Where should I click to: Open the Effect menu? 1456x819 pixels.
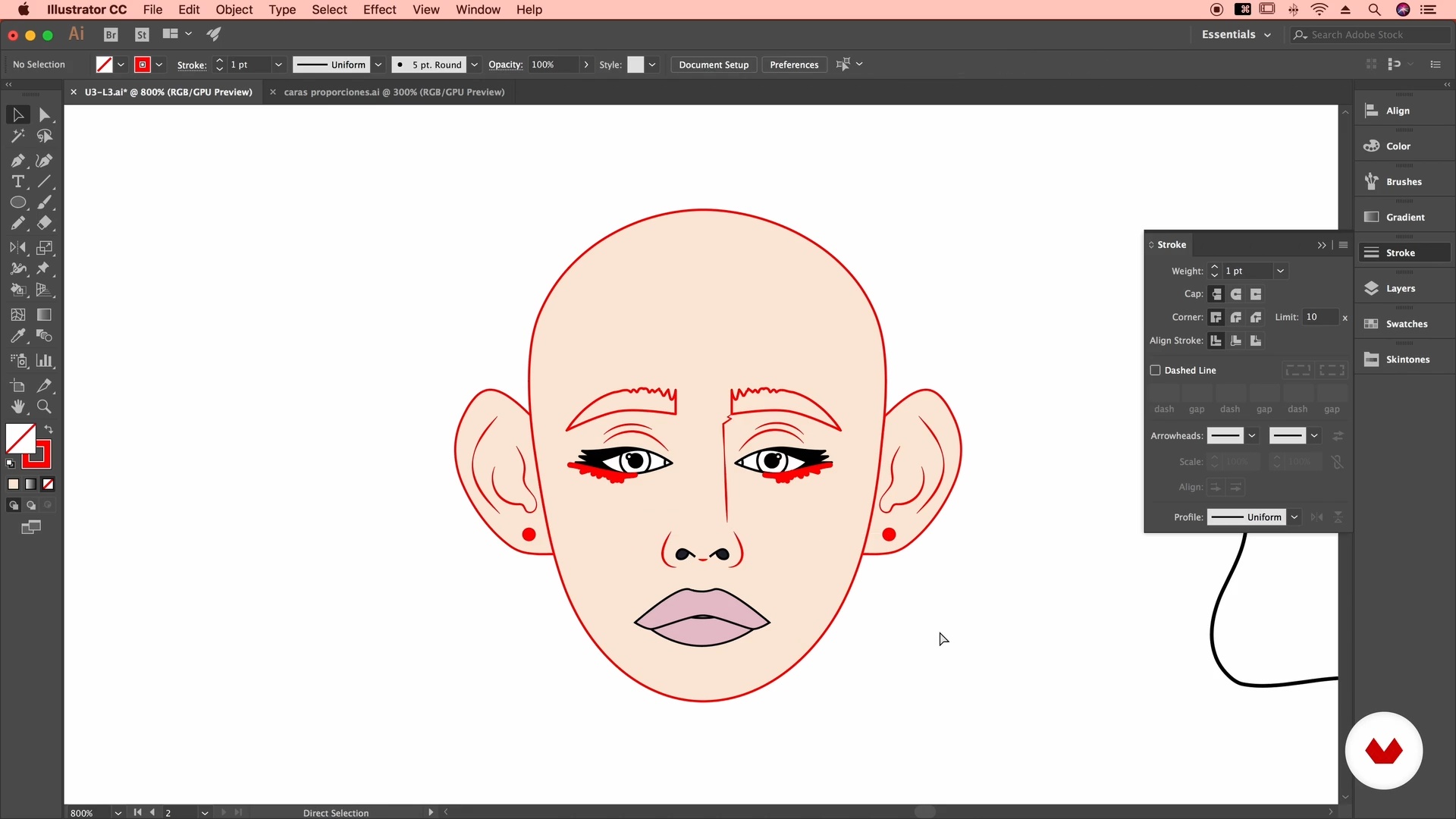click(x=379, y=10)
